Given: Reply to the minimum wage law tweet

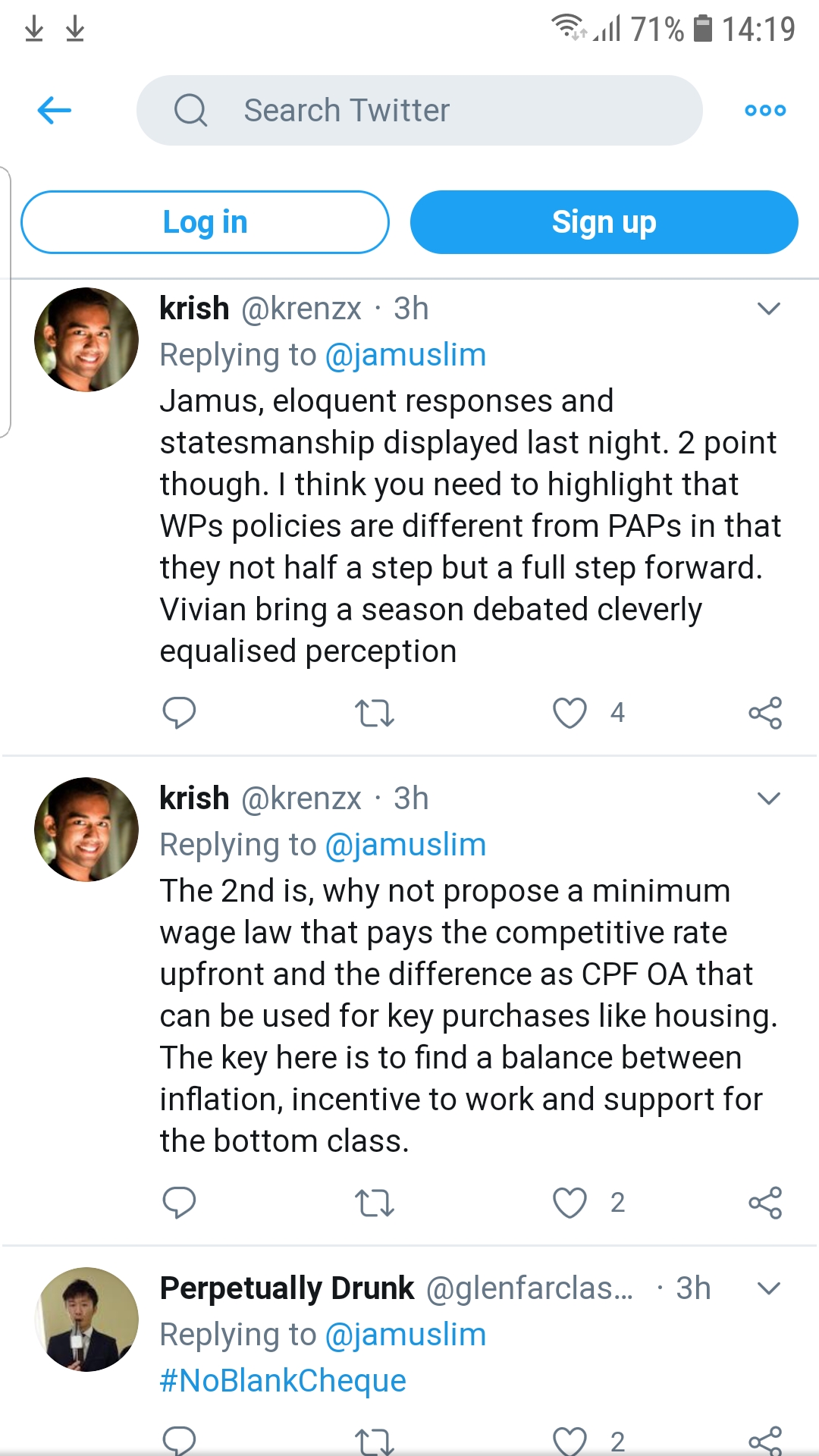Looking at the screenshot, I should pos(179,1203).
